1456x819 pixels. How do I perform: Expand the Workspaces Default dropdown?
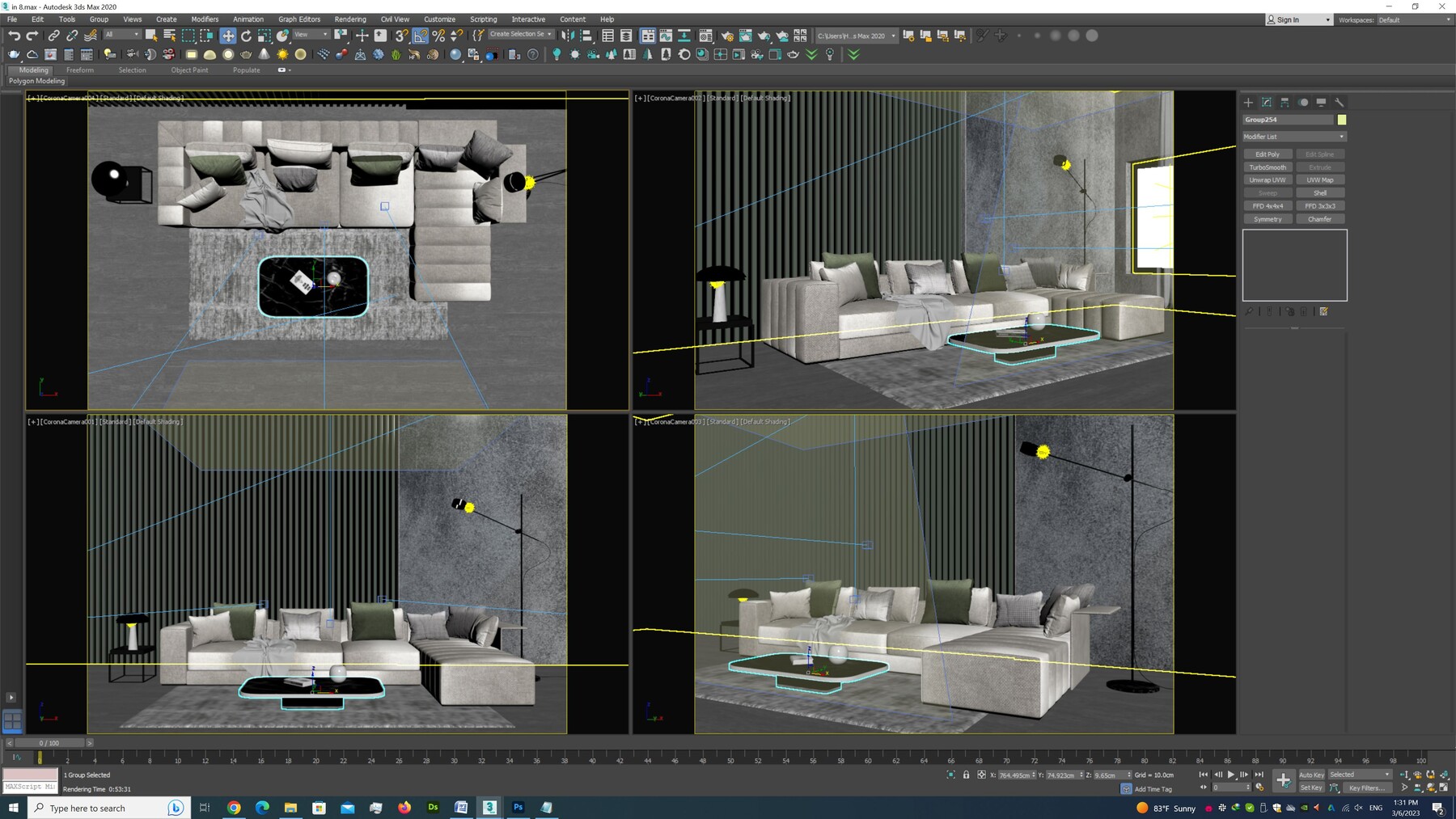pos(1414,20)
